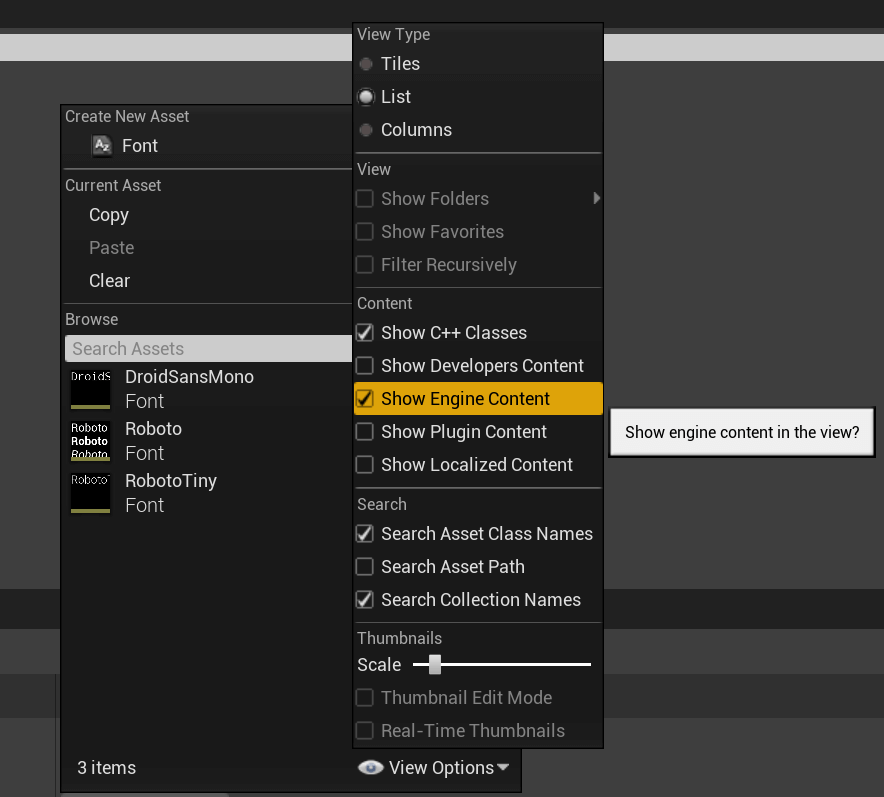The height and width of the screenshot is (797, 884).
Task: Click Font text under Create New Asset
Action: [x=140, y=146]
